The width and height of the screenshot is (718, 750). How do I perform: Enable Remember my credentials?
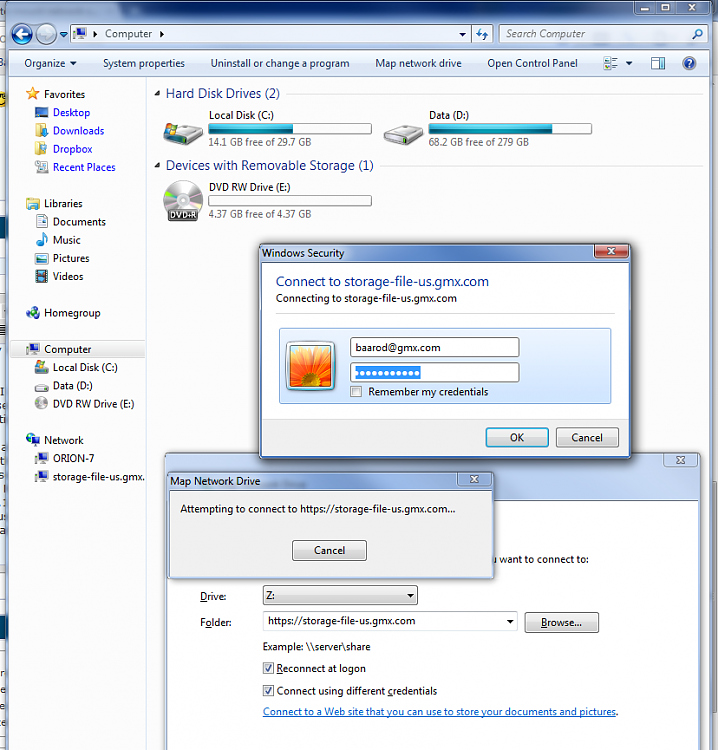click(356, 392)
